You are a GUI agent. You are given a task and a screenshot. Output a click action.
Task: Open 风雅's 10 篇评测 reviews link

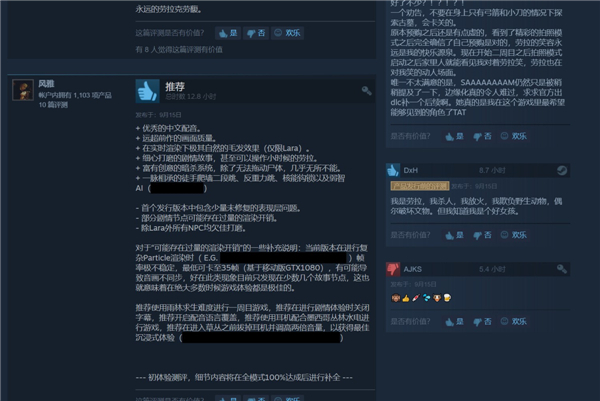[53, 105]
